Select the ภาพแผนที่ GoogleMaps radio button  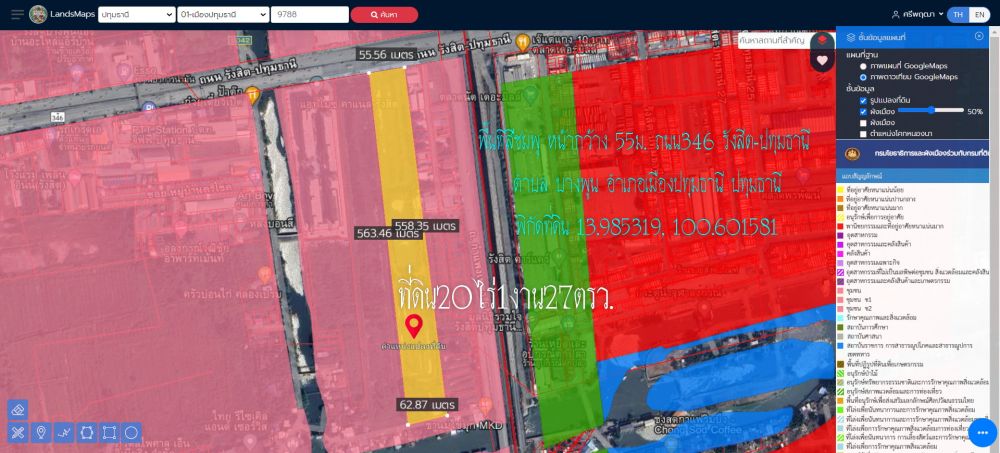(x=864, y=66)
